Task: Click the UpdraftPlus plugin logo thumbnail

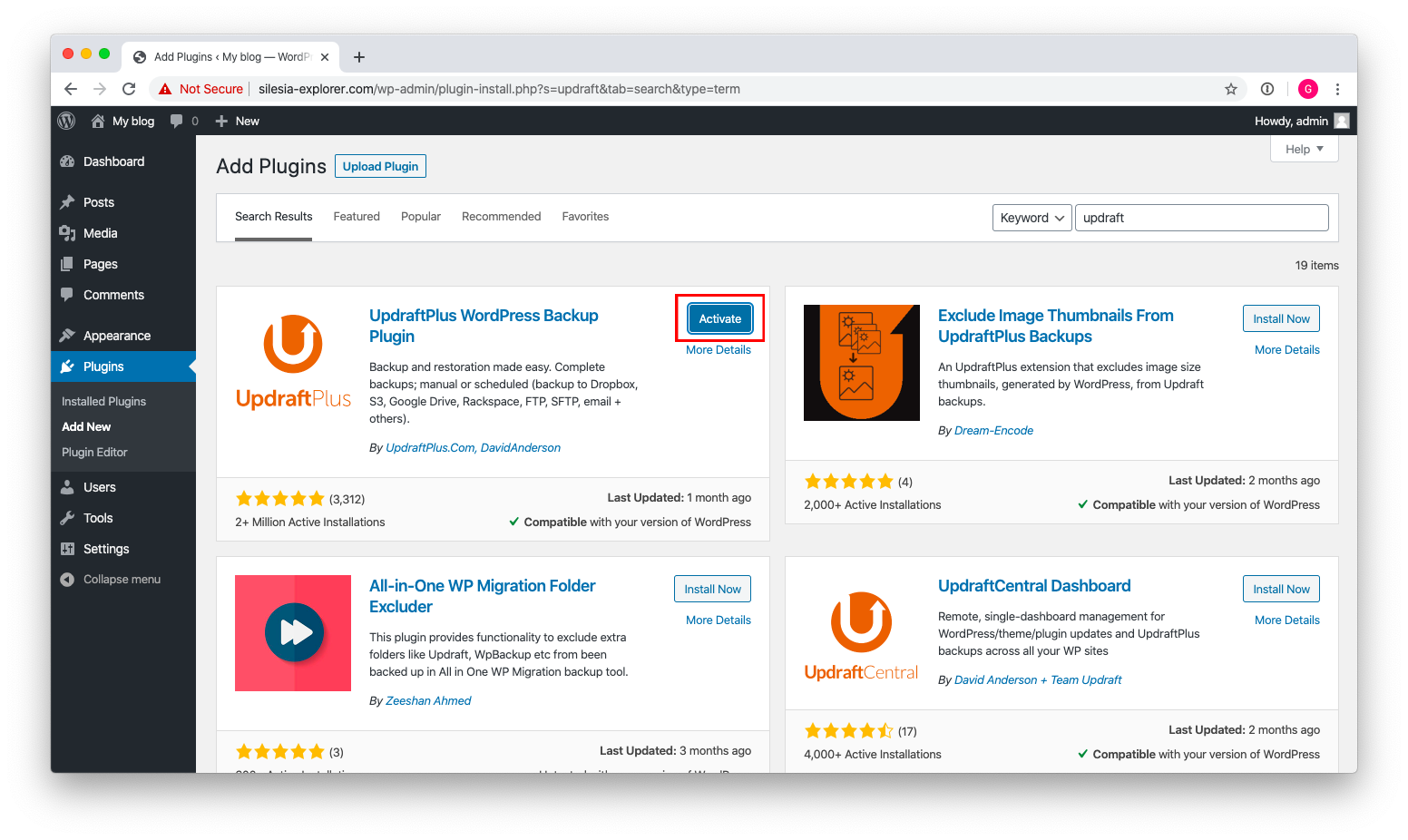Action: click(293, 363)
